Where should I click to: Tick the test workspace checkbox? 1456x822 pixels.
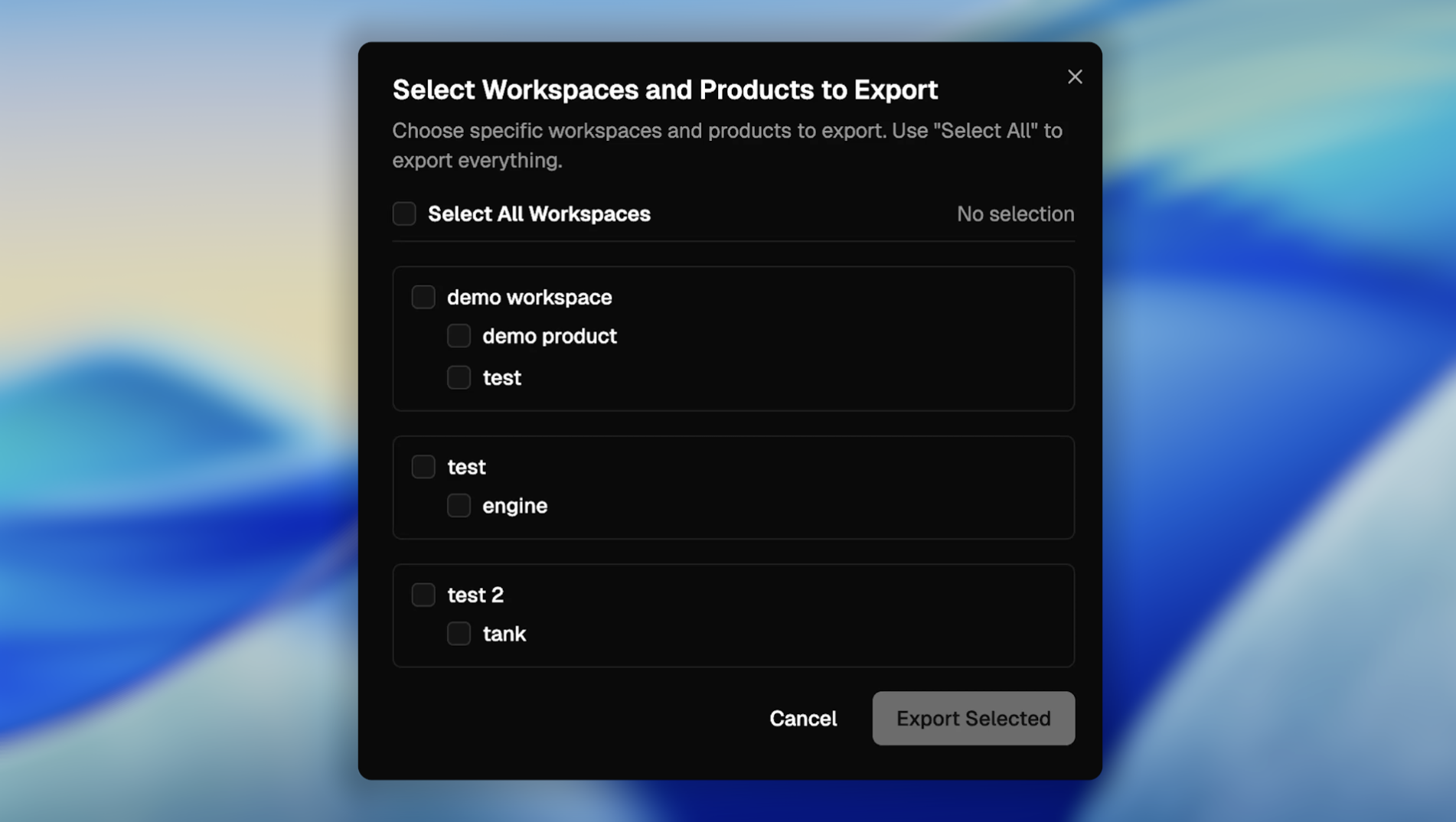click(423, 467)
